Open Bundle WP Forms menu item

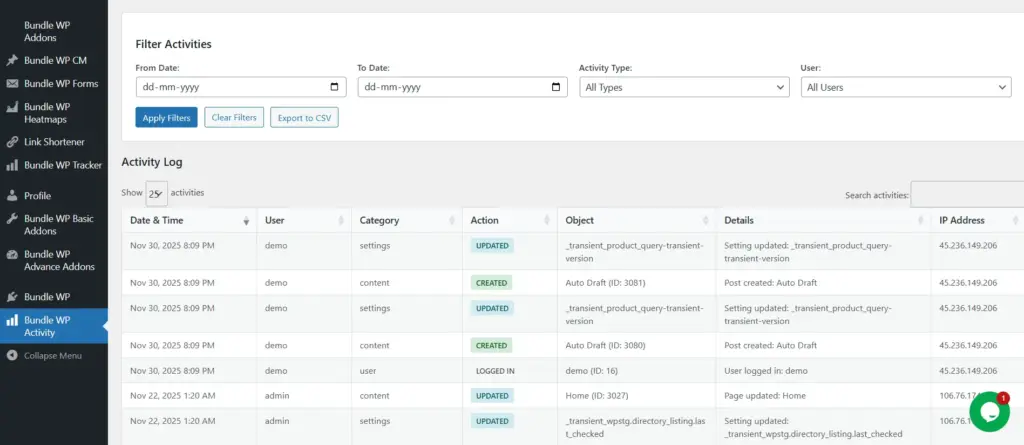tap(54, 84)
